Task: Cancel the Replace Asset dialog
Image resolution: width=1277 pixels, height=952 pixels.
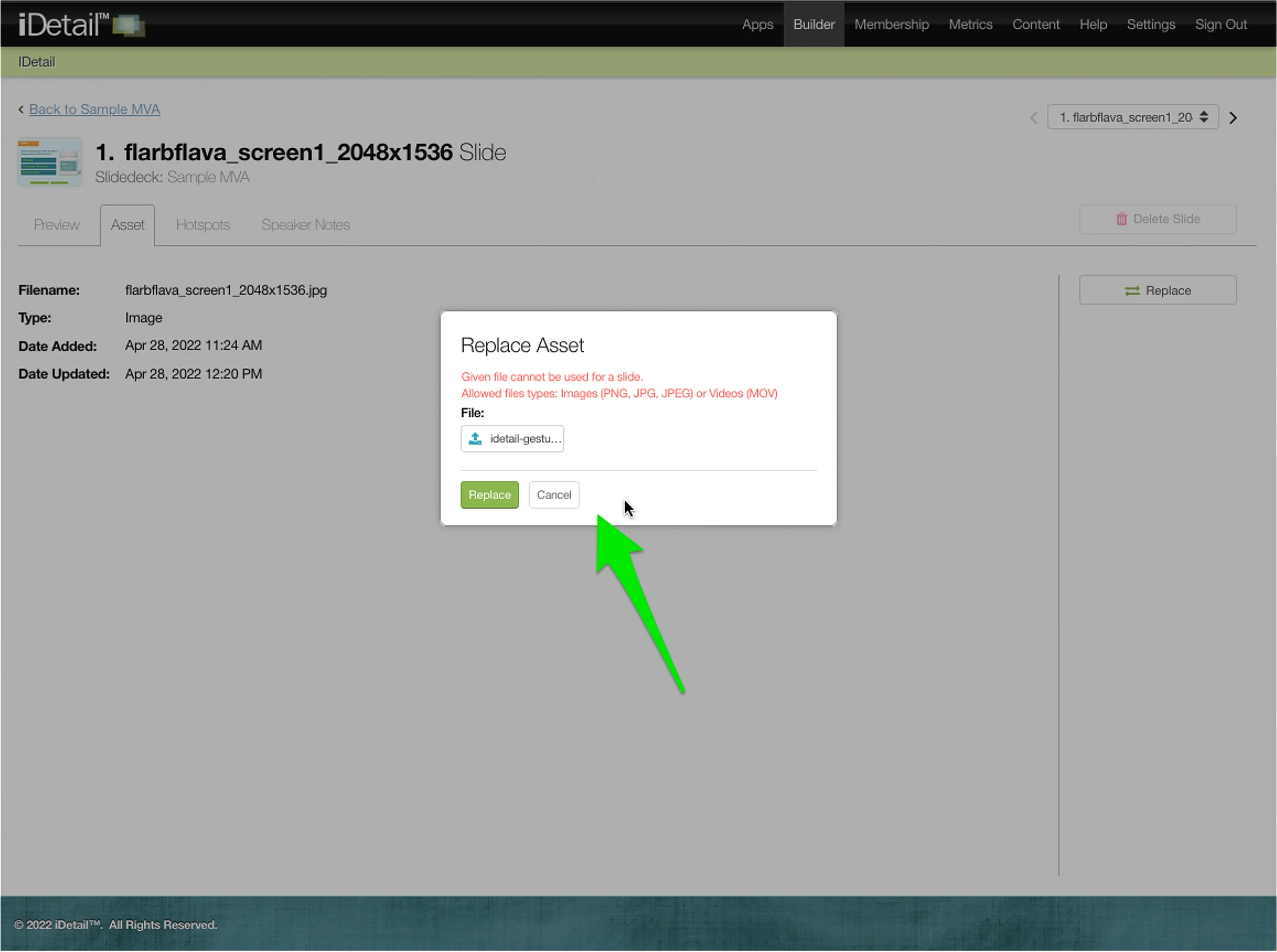Action: click(554, 495)
